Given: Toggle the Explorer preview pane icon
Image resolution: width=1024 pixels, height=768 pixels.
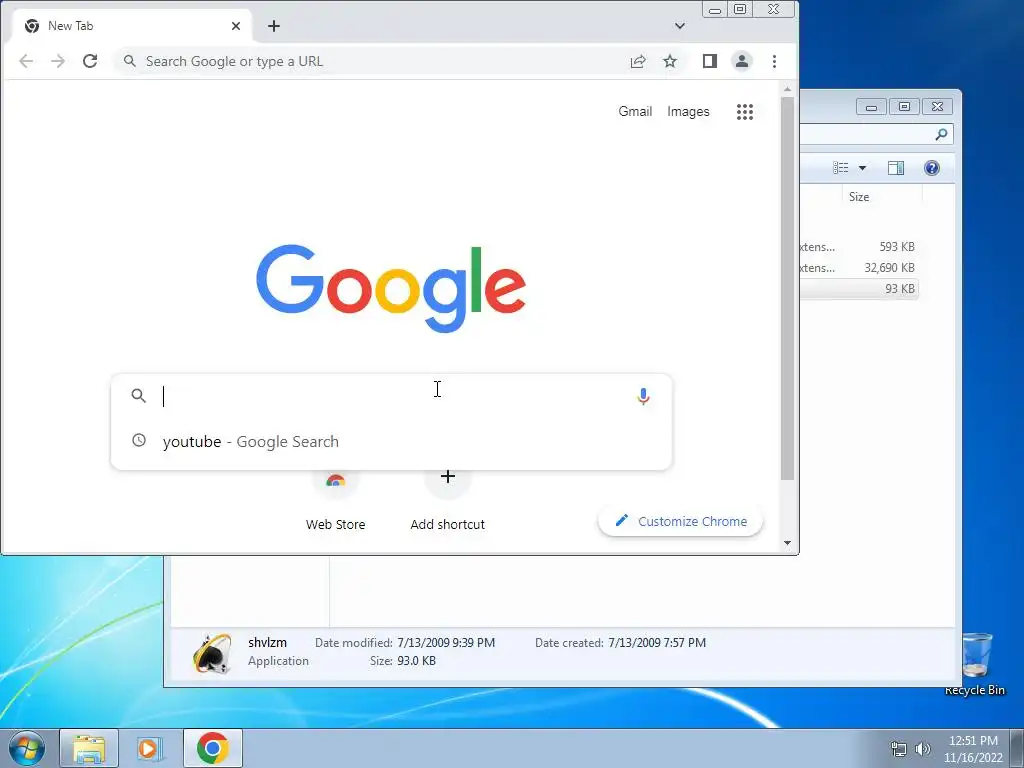Looking at the screenshot, I should (x=896, y=168).
